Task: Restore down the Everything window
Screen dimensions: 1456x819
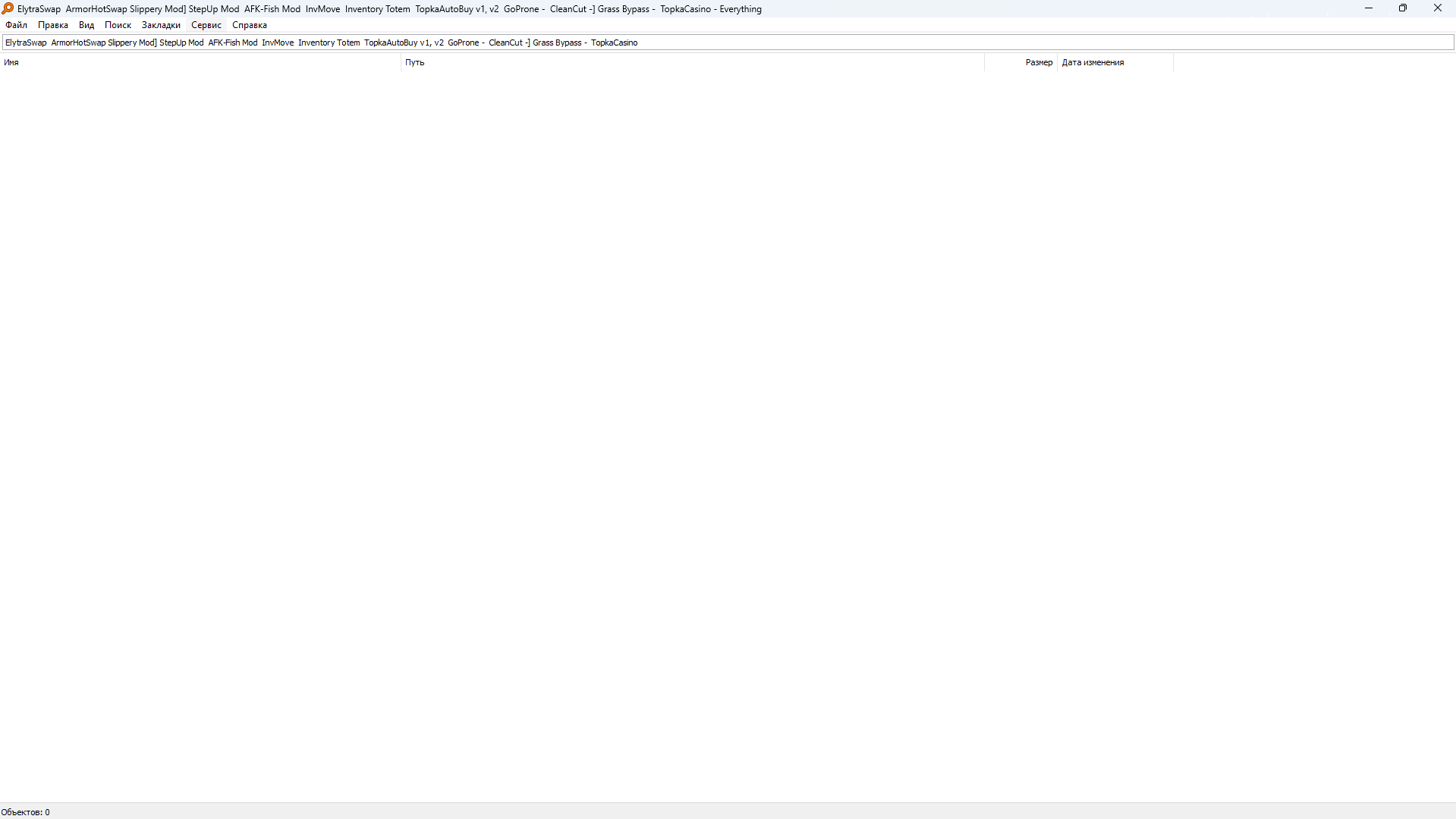Action: click(x=1403, y=8)
